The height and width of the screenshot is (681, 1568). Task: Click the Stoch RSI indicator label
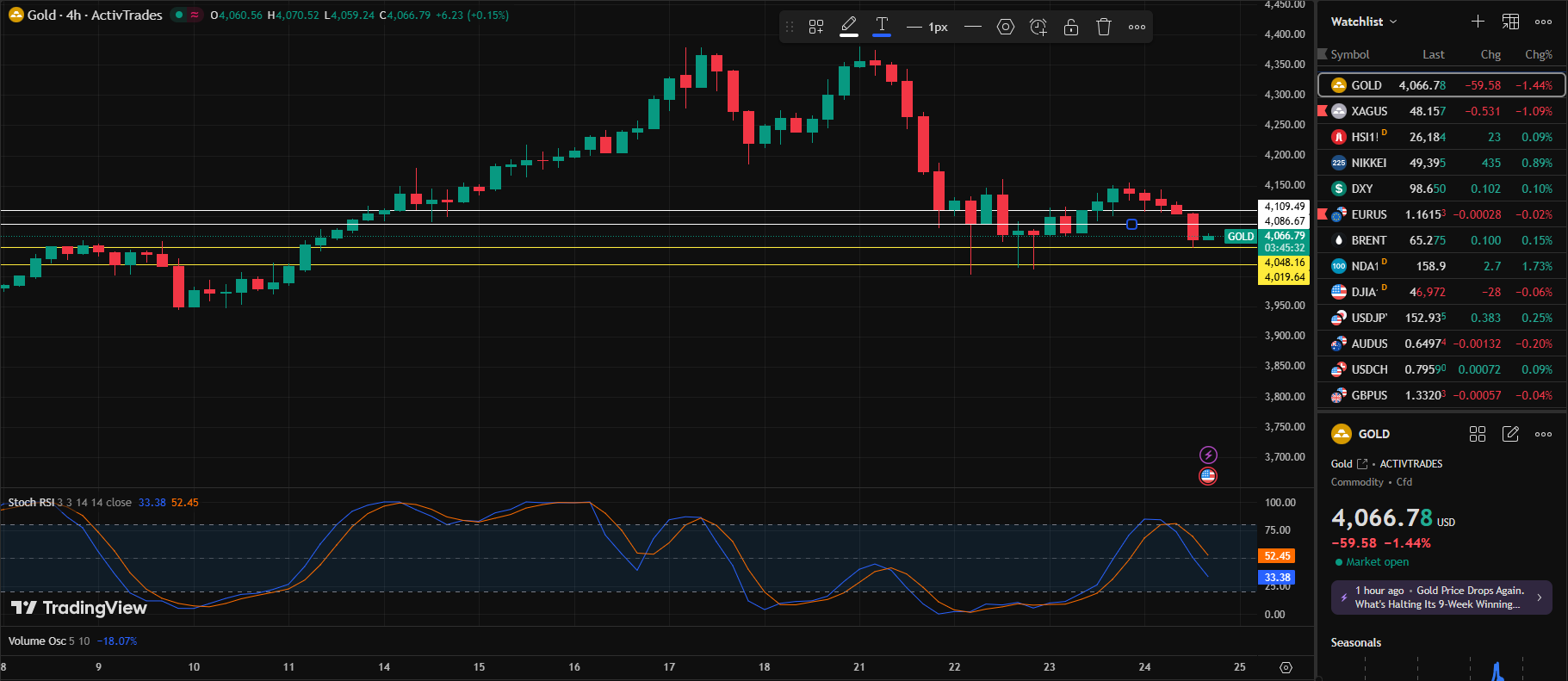(x=31, y=503)
